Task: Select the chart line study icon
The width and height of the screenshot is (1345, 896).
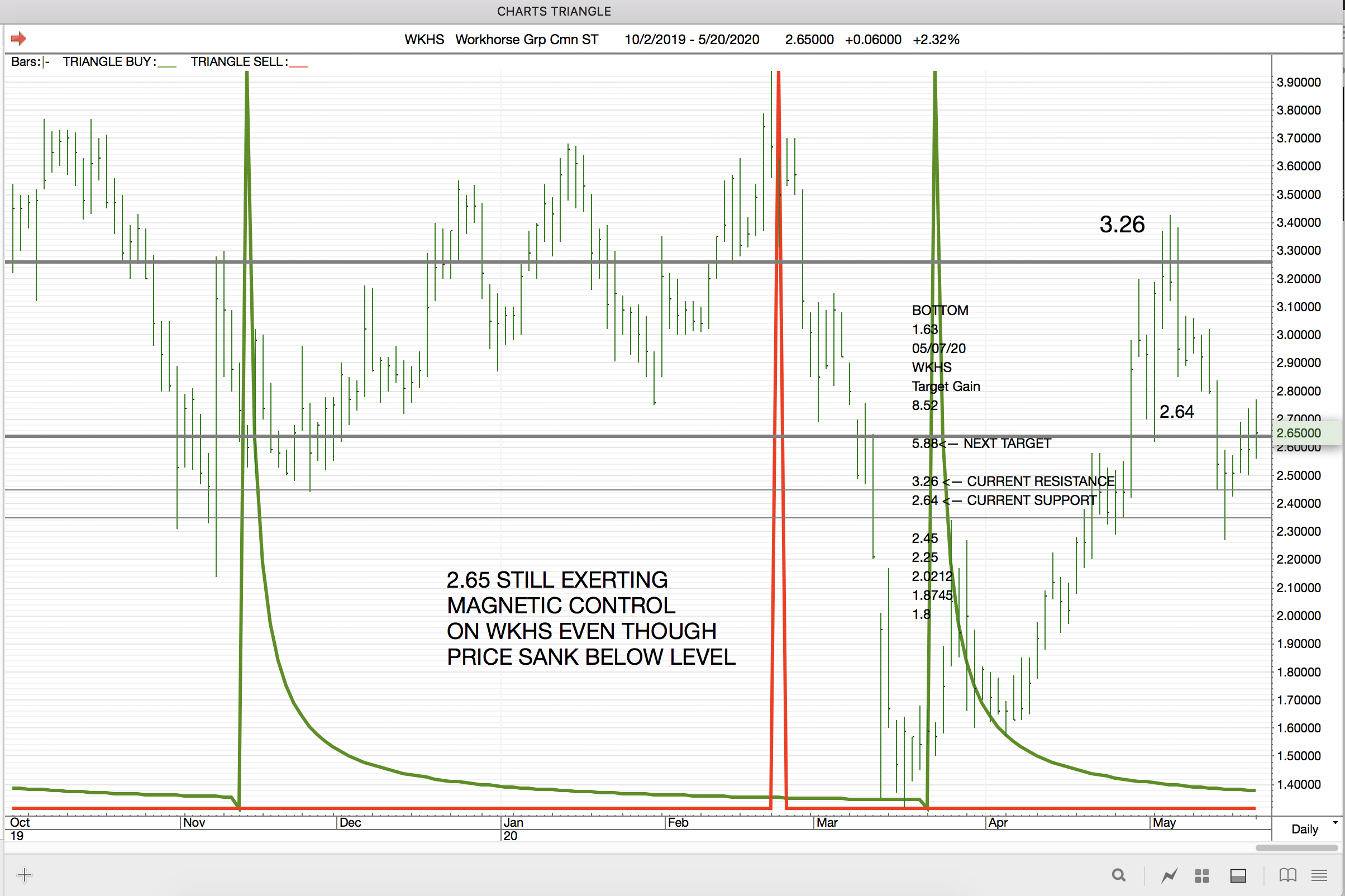Action: 1169,875
